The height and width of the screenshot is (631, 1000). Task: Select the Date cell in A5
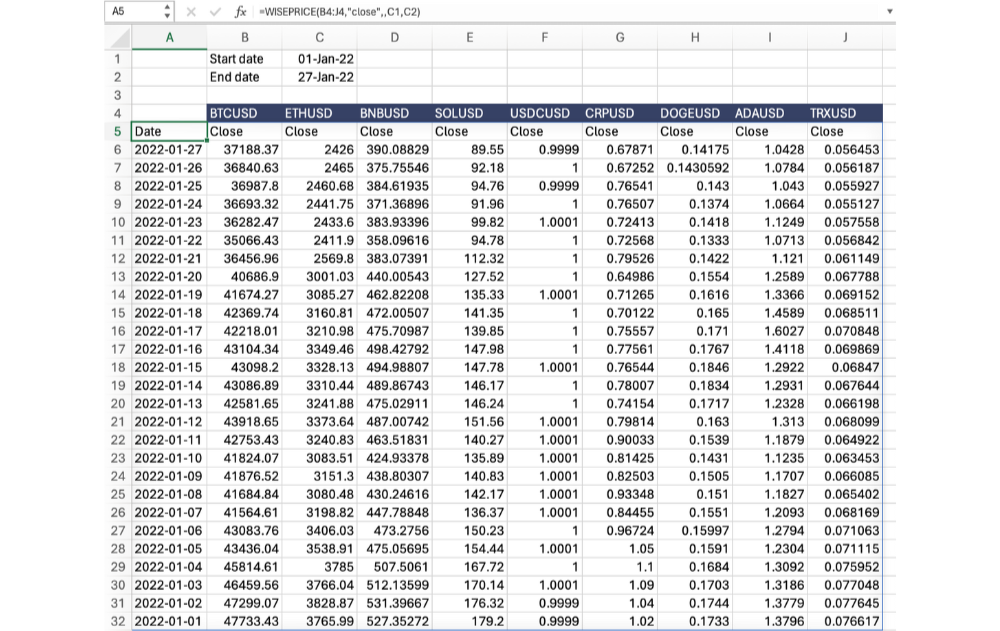pos(168,131)
